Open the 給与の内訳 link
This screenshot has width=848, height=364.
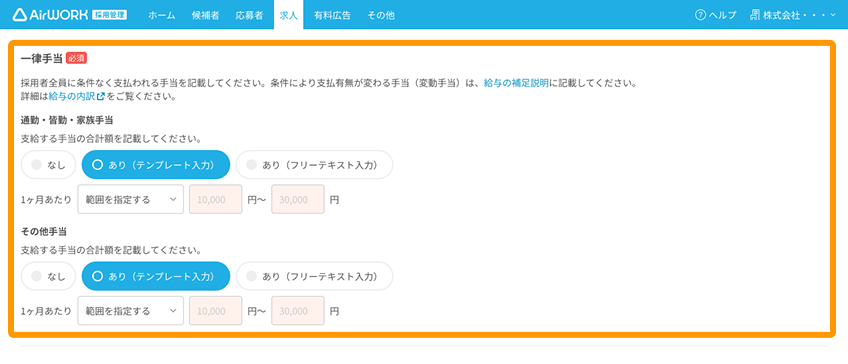pos(72,97)
